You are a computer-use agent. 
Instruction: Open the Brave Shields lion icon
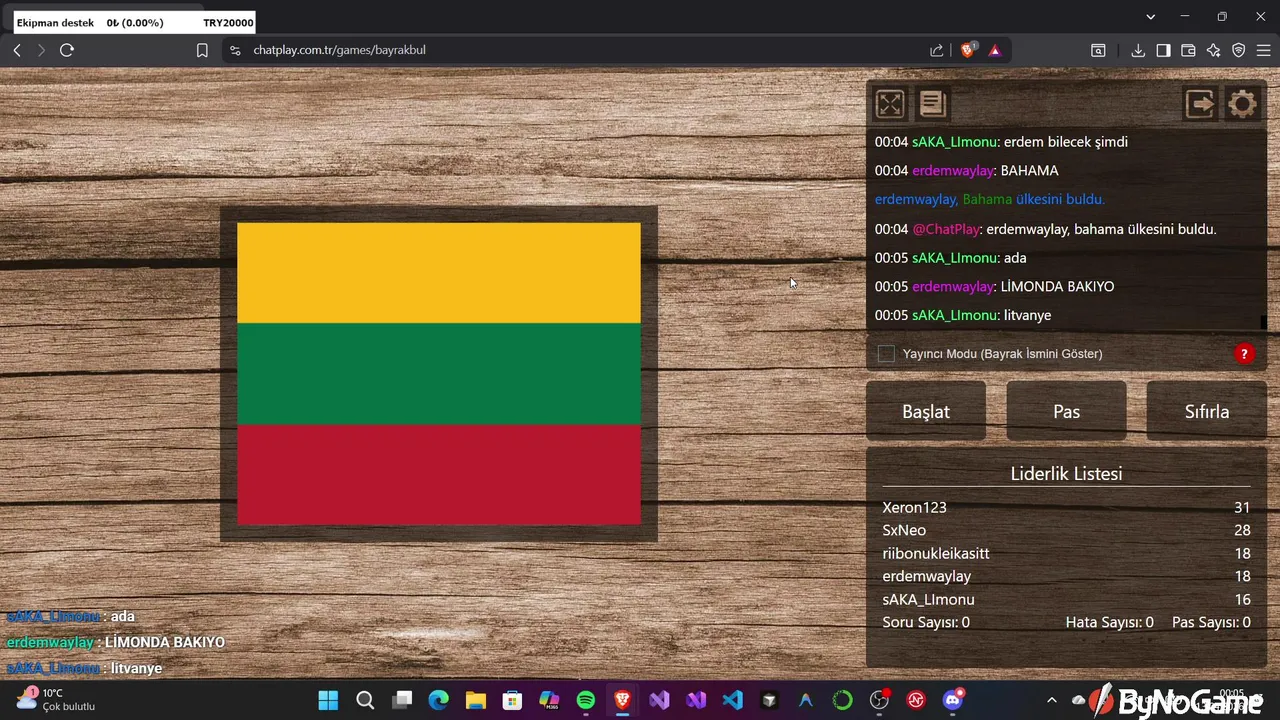[967, 50]
